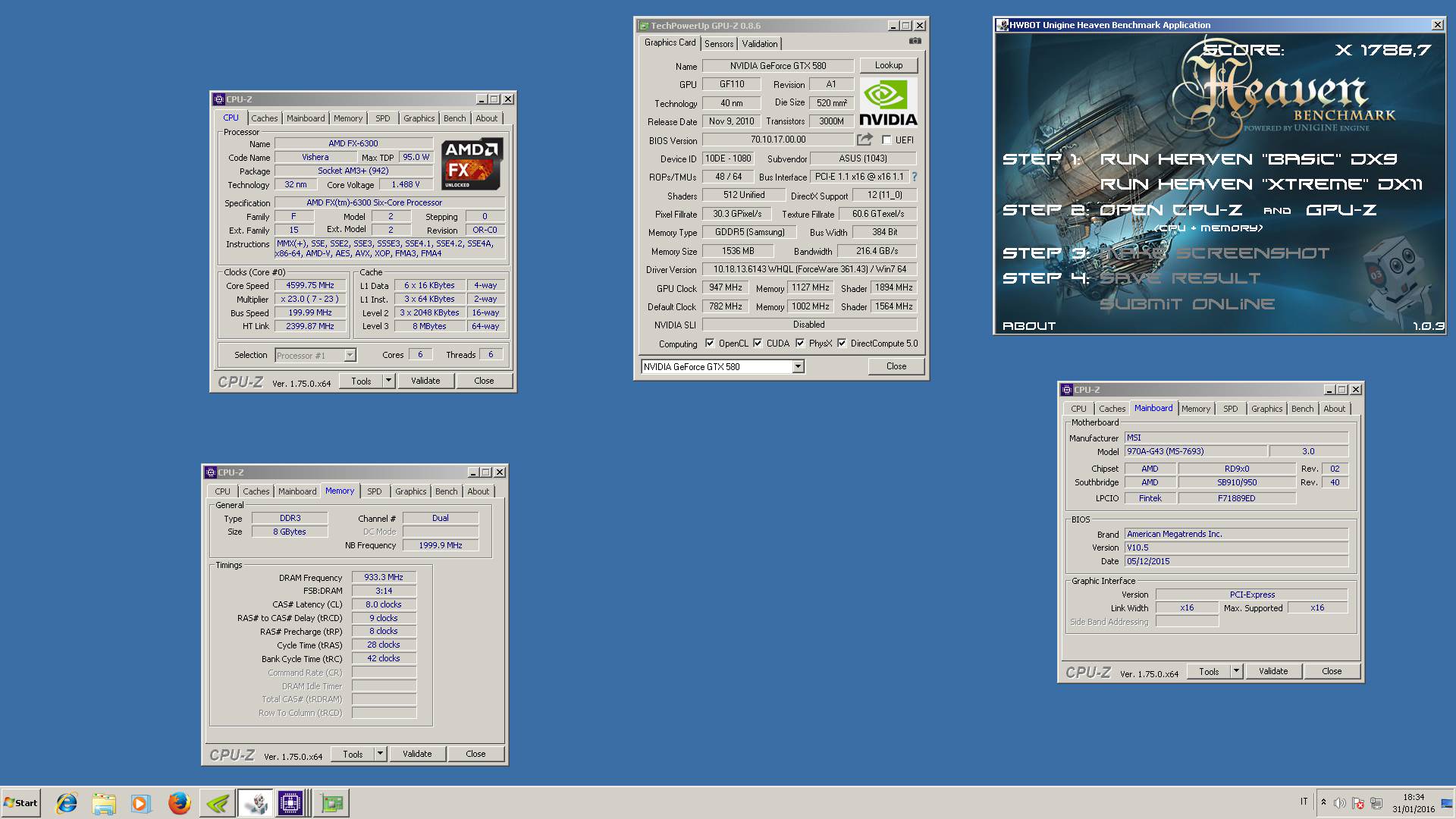
Task: Toggle the CUDA checkbox
Action: pyautogui.click(x=758, y=344)
